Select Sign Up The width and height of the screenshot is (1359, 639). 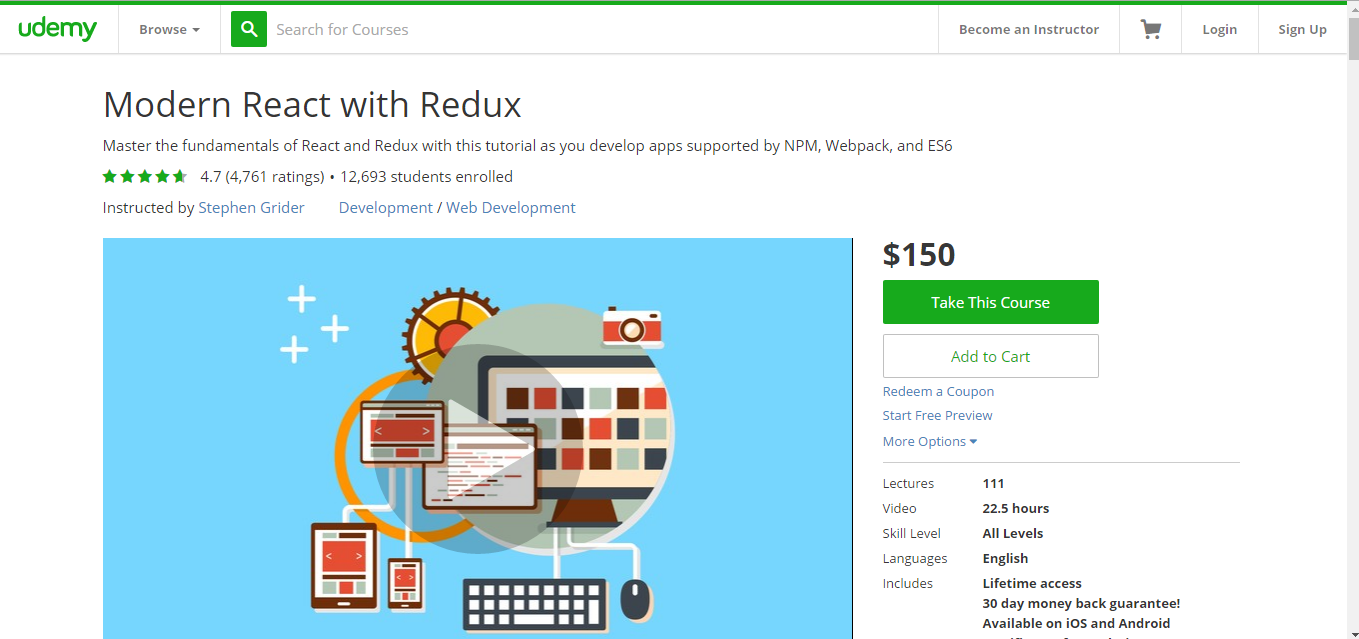pyautogui.click(x=1301, y=28)
